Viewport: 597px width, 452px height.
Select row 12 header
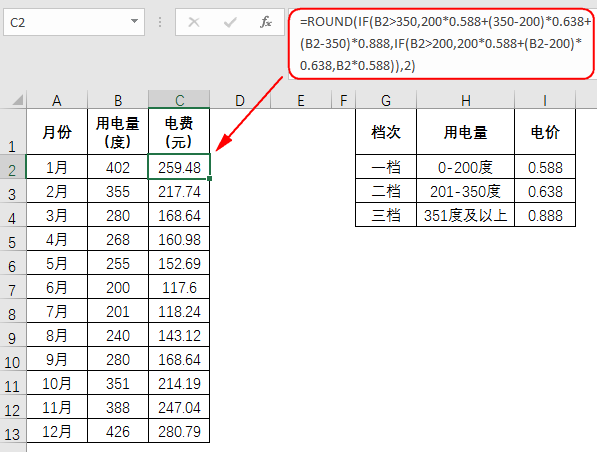click(x=13, y=407)
